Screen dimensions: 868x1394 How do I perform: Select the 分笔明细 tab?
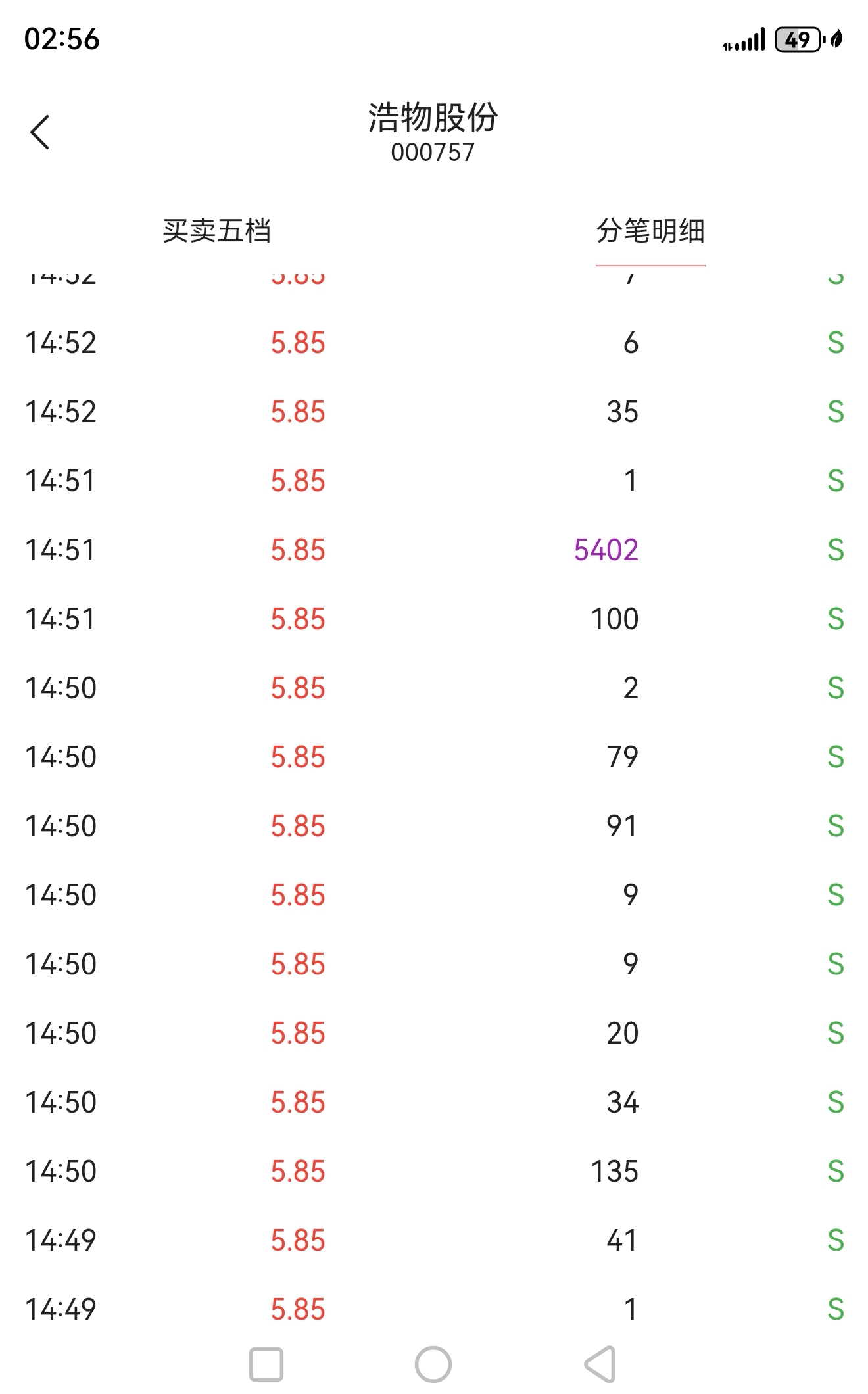tap(650, 231)
